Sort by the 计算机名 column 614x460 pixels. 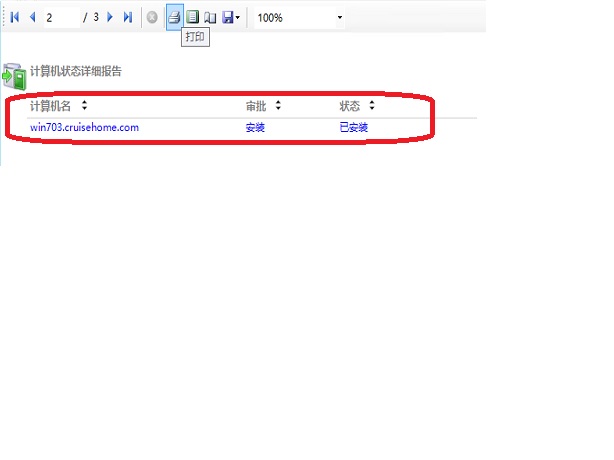coord(84,105)
